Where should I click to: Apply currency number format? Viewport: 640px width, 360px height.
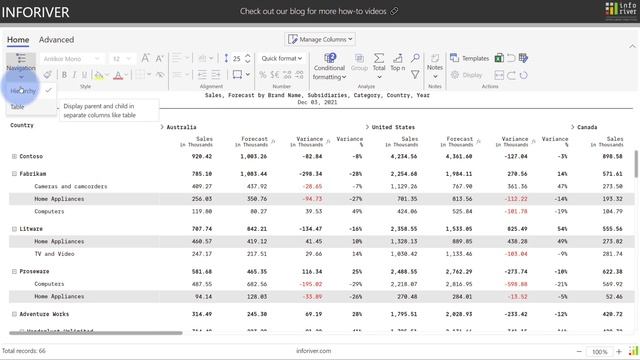(x=275, y=75)
